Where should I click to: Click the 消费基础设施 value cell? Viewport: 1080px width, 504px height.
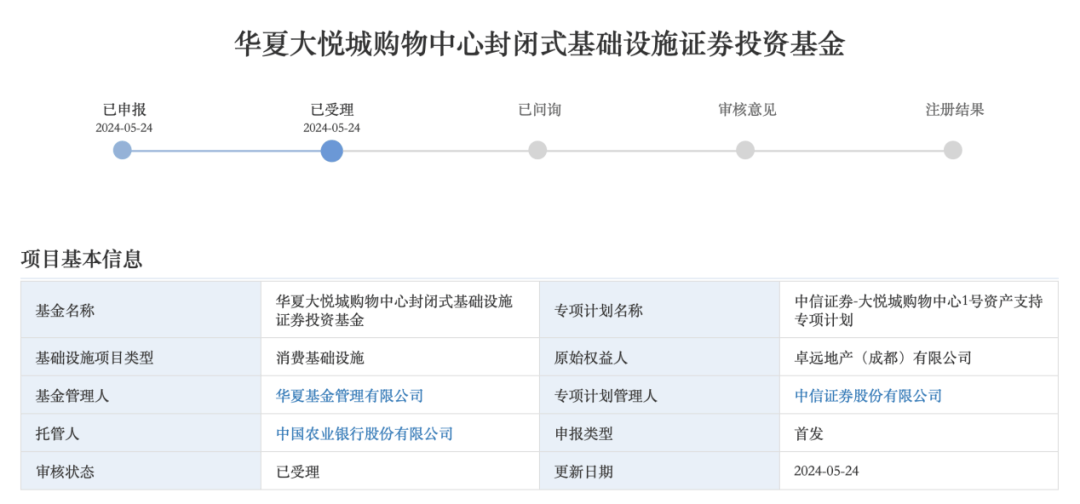pyautogui.click(x=399, y=357)
